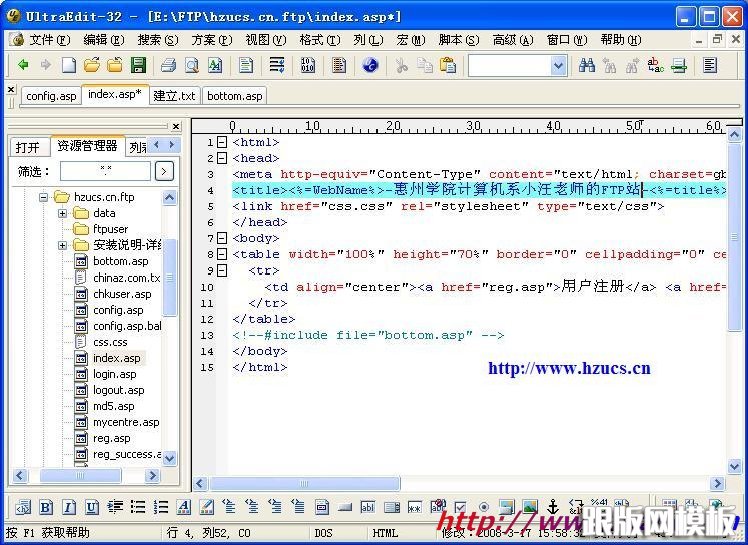Apply bold HTML tag button
The image size is (748, 545).
pyautogui.click(x=46, y=507)
